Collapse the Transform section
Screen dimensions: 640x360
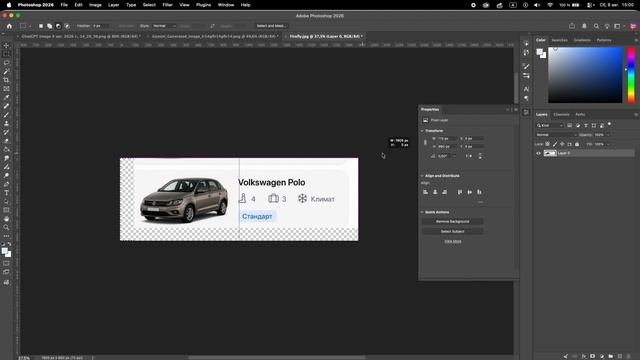pyautogui.click(x=422, y=131)
